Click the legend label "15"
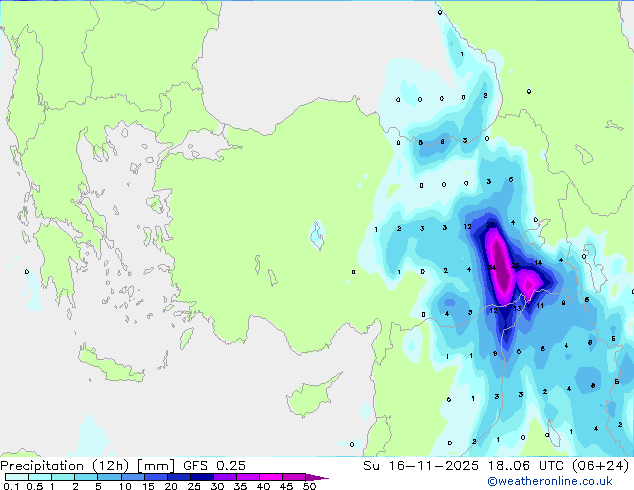Image resolution: width=634 pixels, height=490 pixels. 148,486
